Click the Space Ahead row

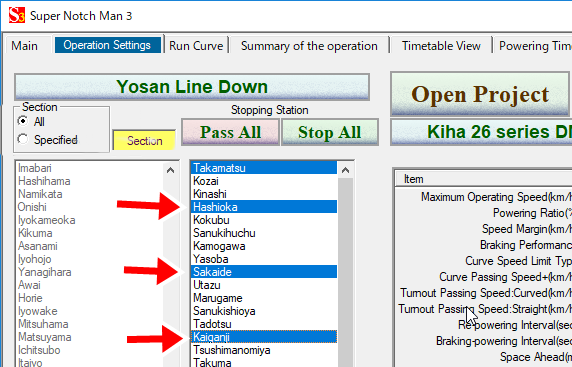coord(484,357)
